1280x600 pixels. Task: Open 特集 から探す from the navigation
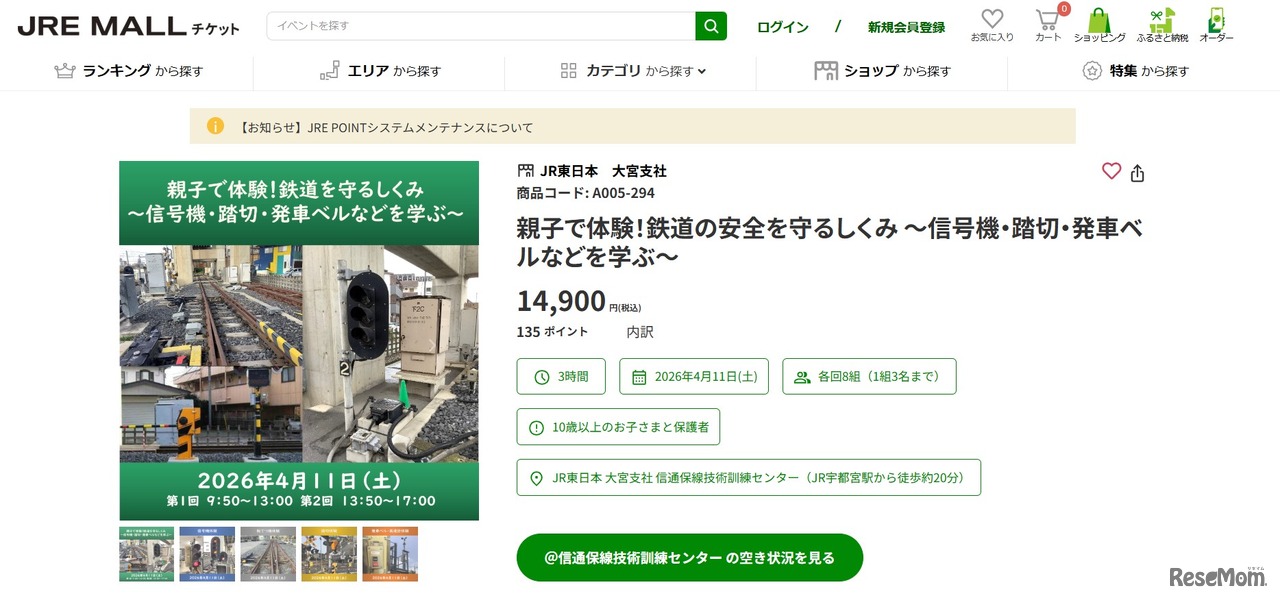pos(1135,70)
